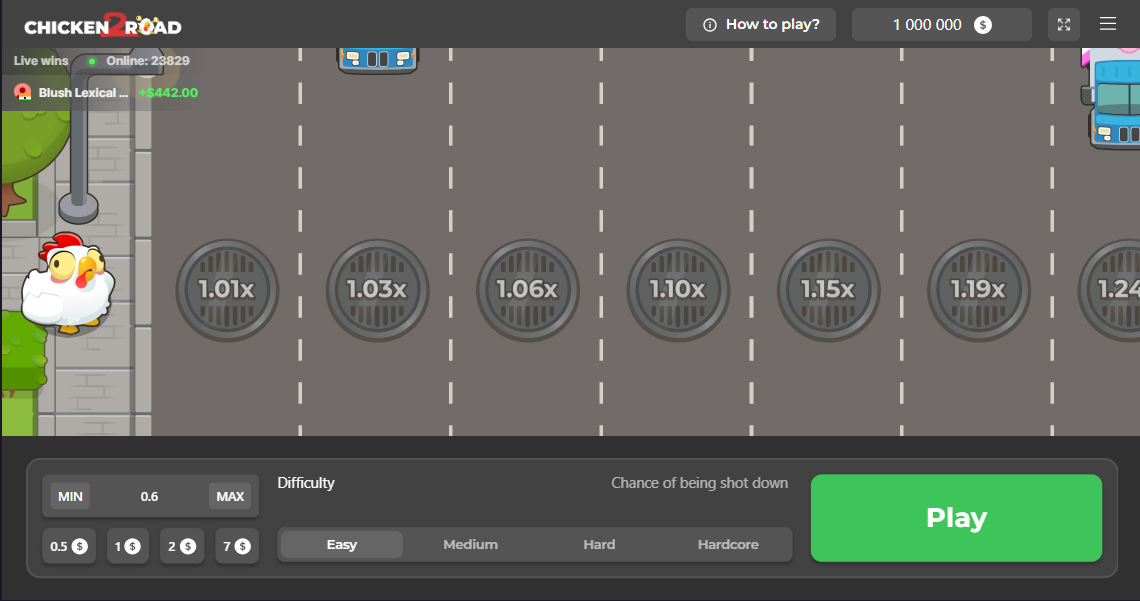Set difficulty to Hardcore

tap(728, 545)
